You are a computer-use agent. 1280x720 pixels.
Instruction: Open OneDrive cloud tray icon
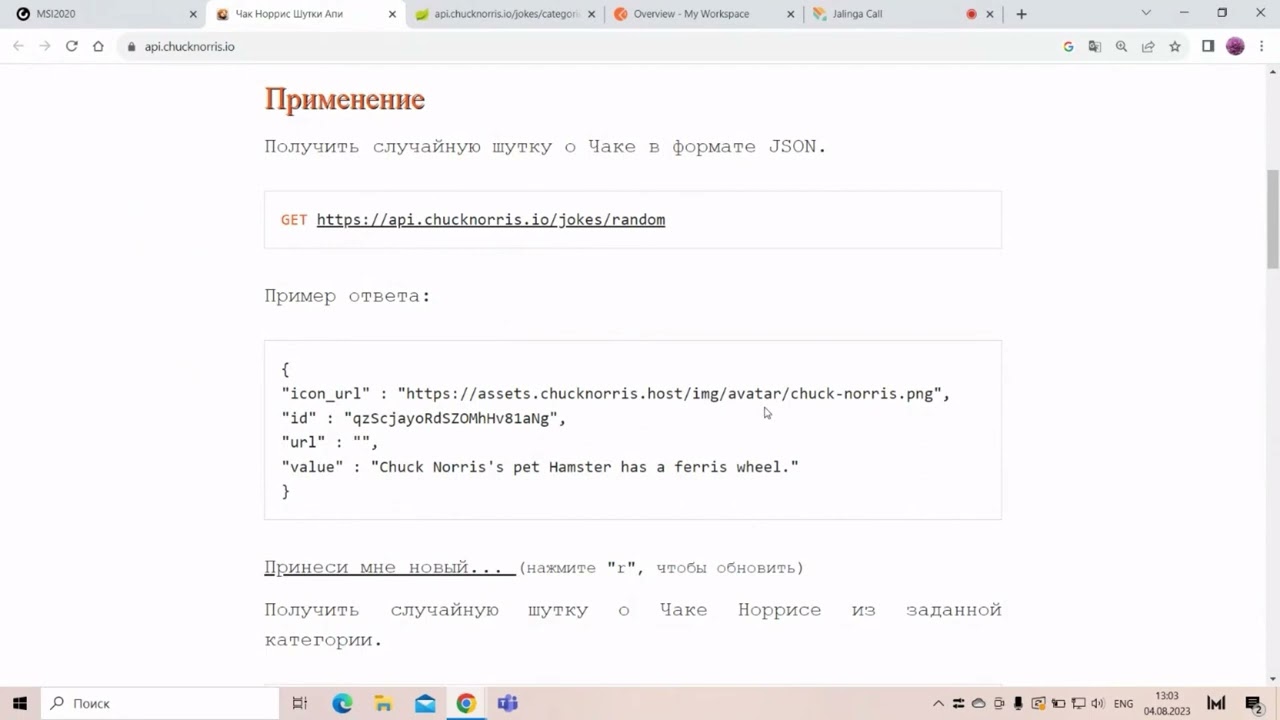pos(978,703)
